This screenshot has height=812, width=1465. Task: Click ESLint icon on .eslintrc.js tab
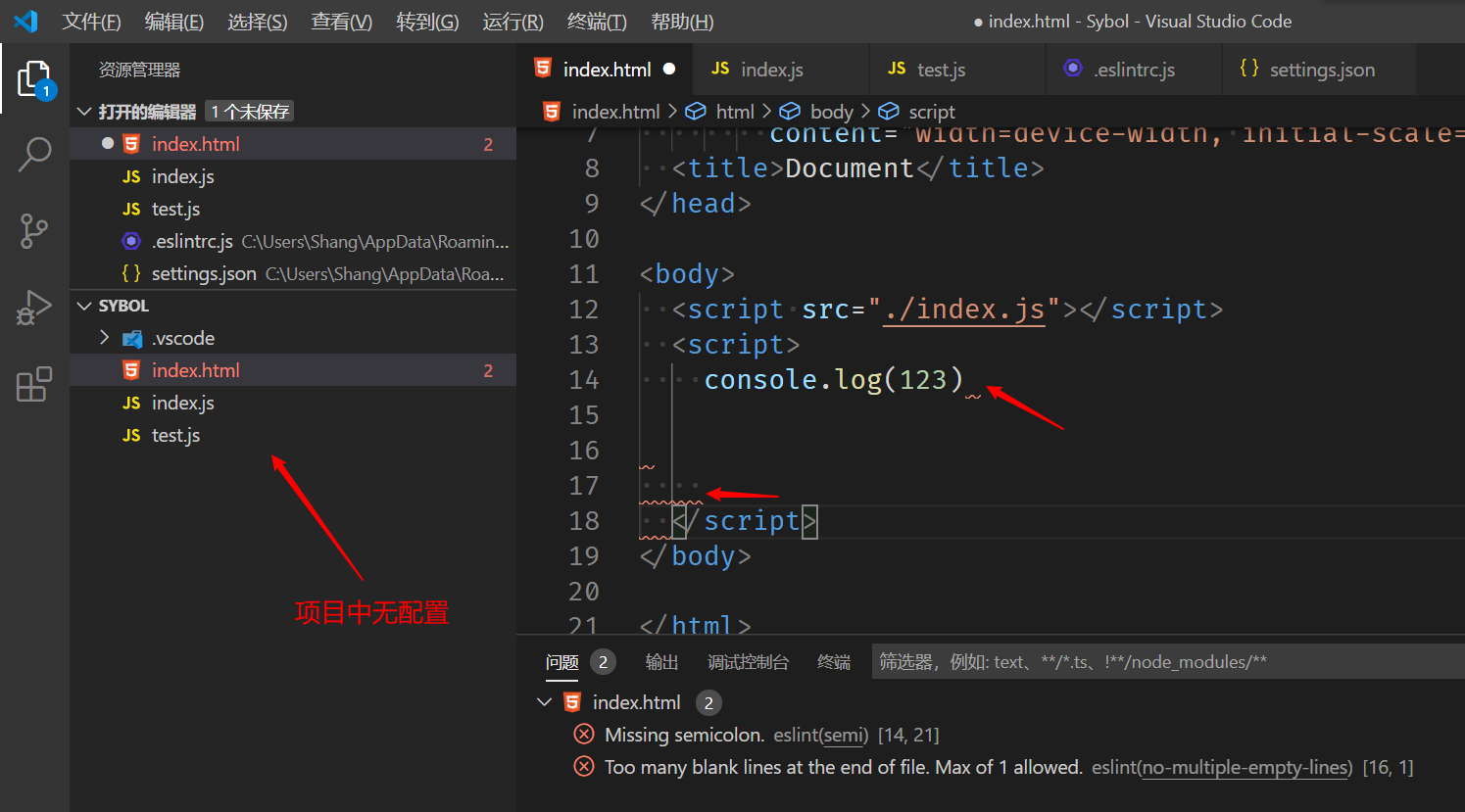(x=1073, y=69)
